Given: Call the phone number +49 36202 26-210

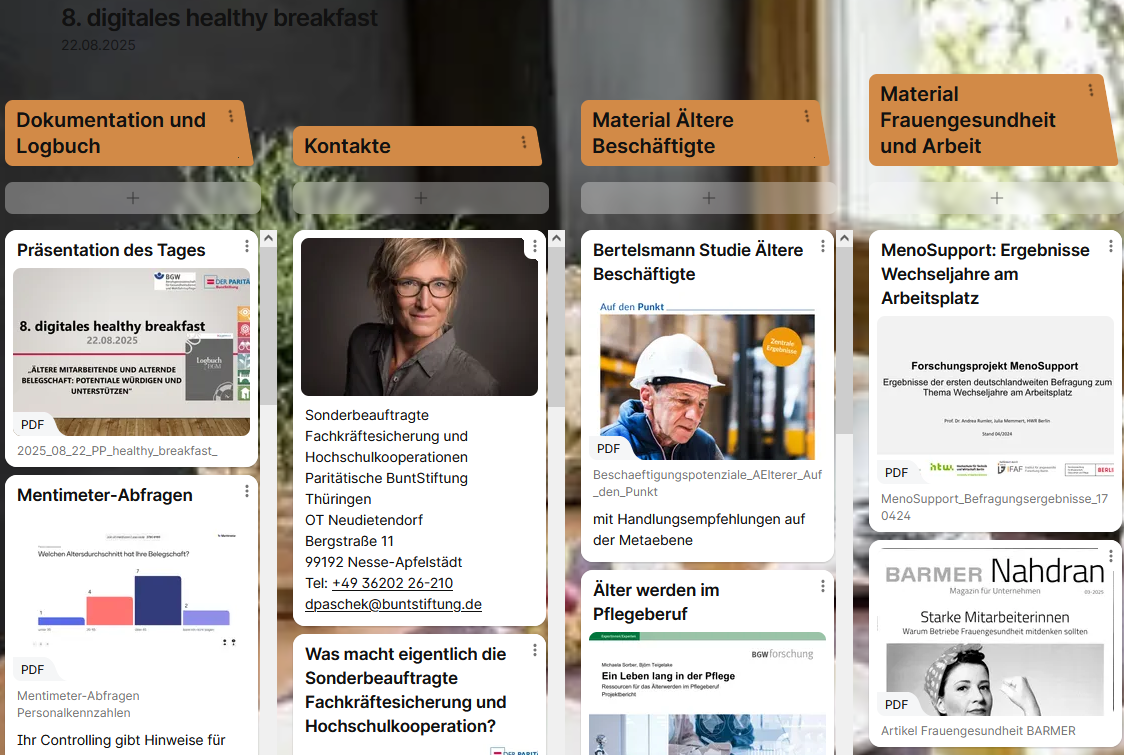Looking at the screenshot, I should coord(392,583).
